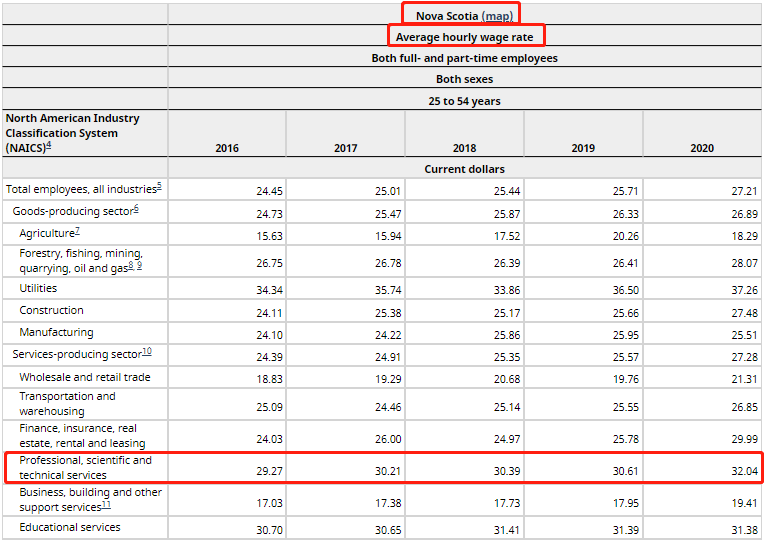
Task: Select the 2020 column header
Action: point(702,148)
